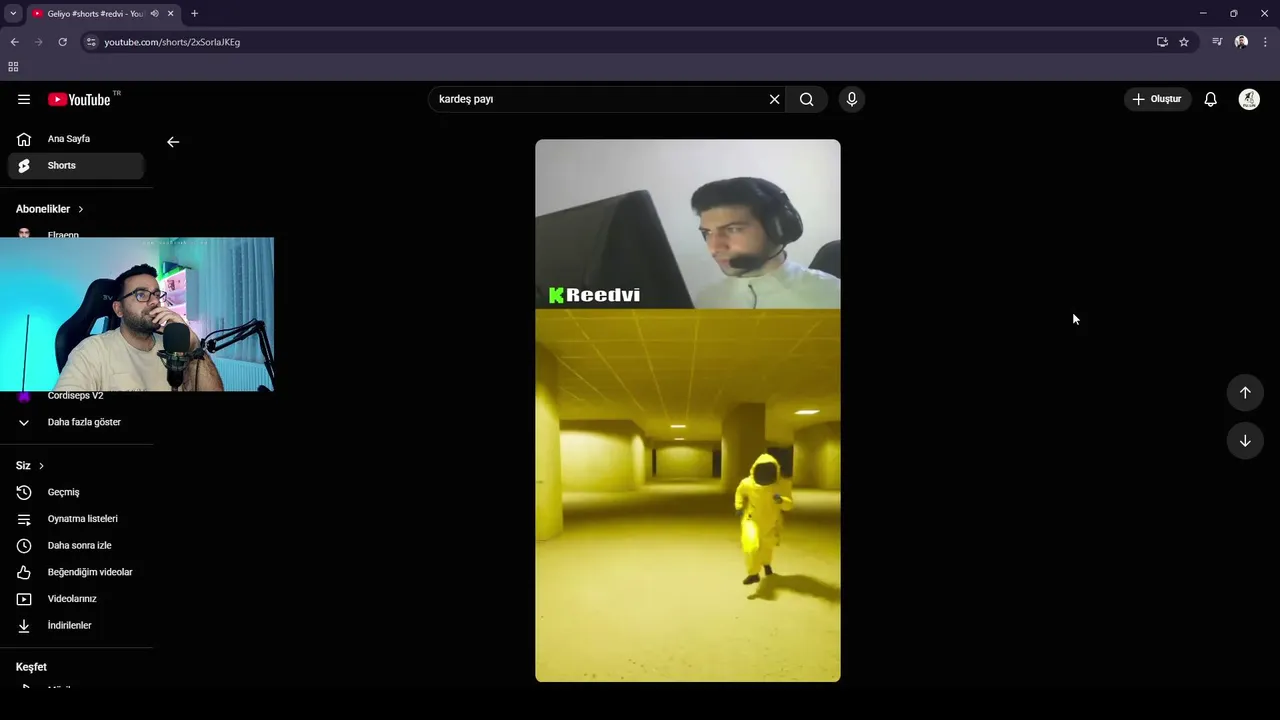The width and height of the screenshot is (1280, 720).
Task: Mute the tab via its speaker icon
Action: pos(154,14)
